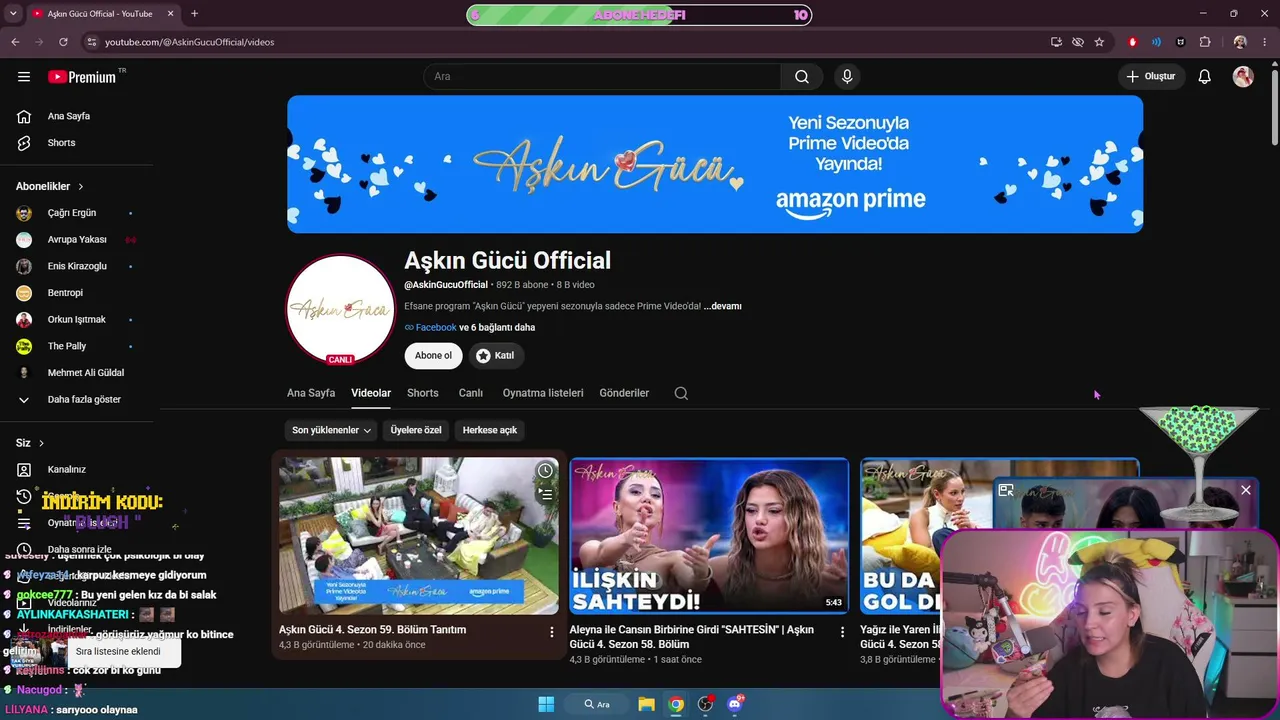The height and width of the screenshot is (720, 1280).
Task: Play the 59. Bölüm Tanıtım thumbnail
Action: [x=419, y=536]
